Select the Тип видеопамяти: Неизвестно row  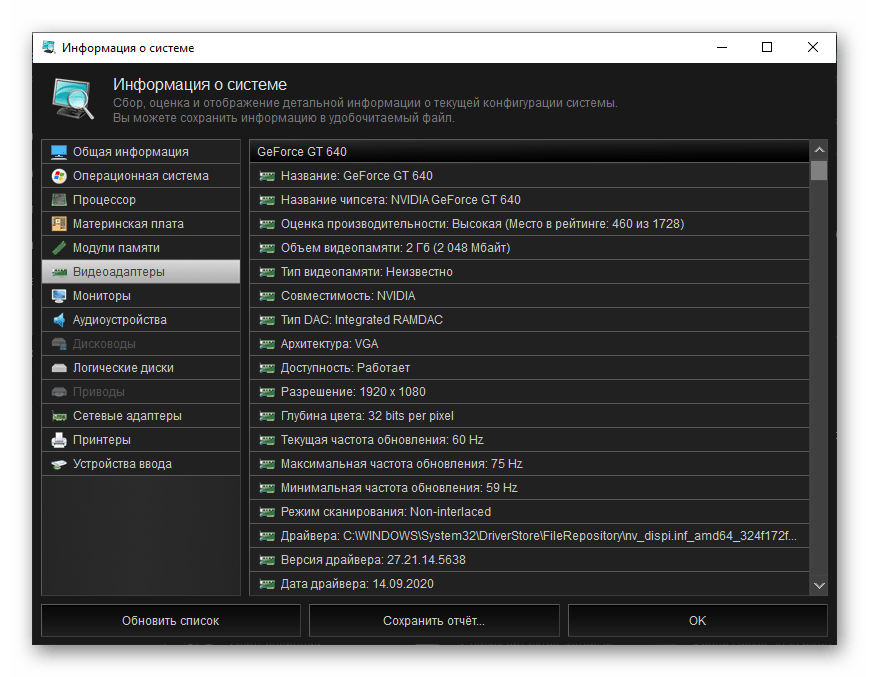(x=529, y=272)
